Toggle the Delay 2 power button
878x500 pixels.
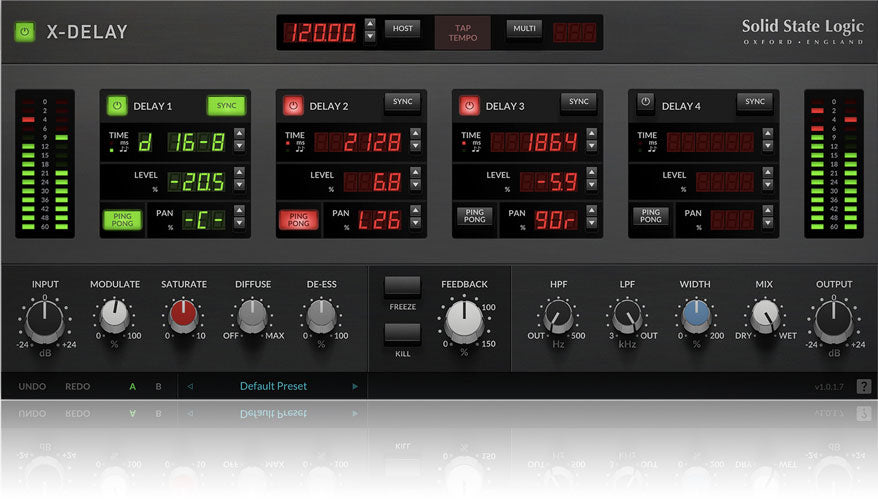click(x=293, y=106)
